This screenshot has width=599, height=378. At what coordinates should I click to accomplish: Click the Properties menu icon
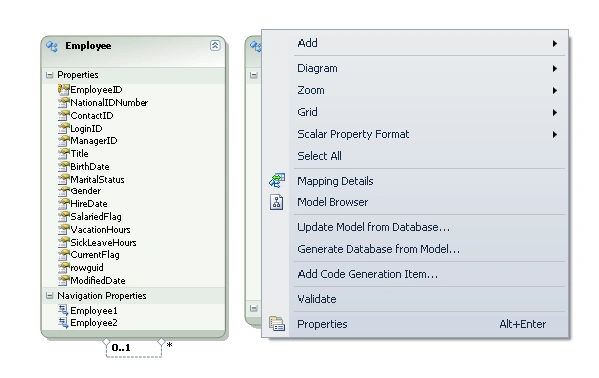pos(277,324)
